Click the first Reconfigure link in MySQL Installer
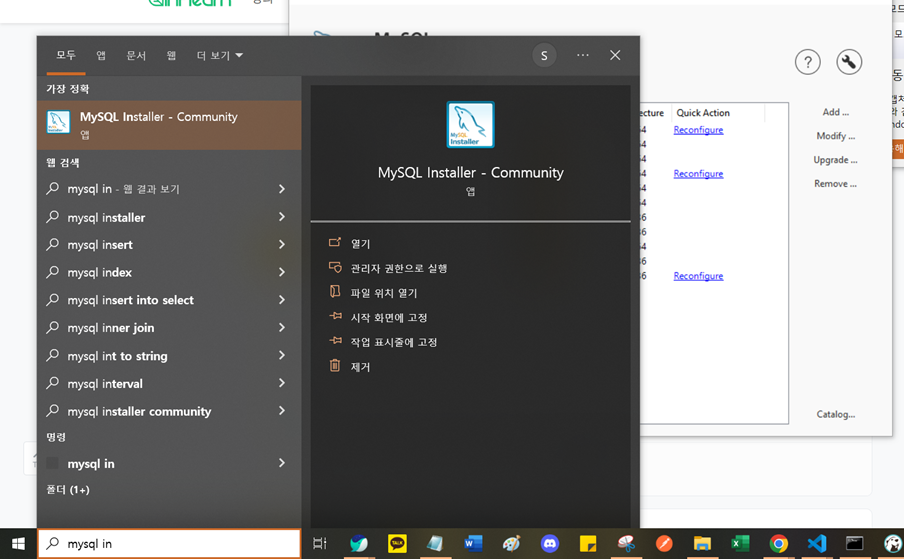Screen dimensions: 904x559 698,130
